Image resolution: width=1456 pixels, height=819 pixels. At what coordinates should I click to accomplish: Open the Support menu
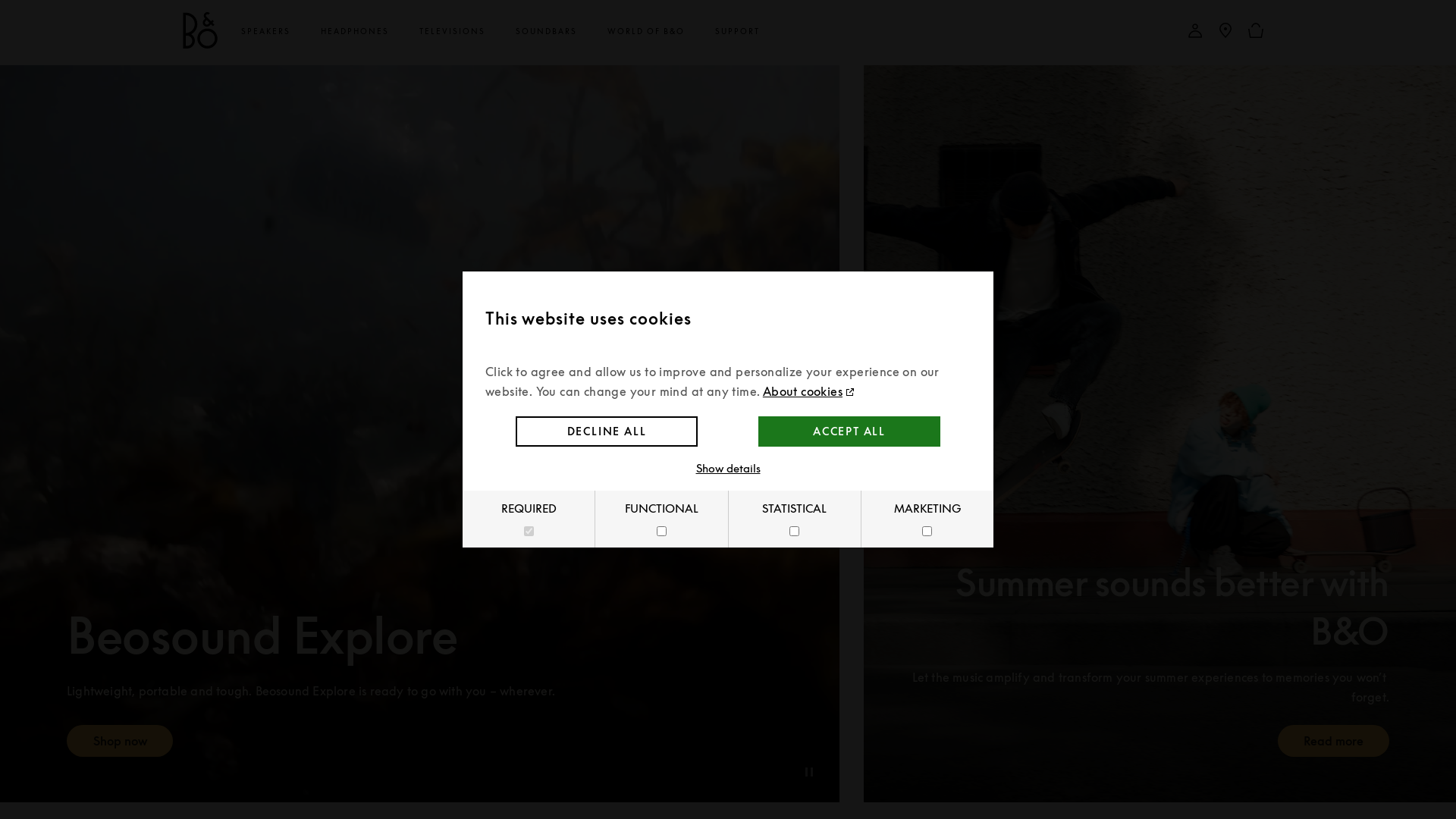pyautogui.click(x=737, y=32)
